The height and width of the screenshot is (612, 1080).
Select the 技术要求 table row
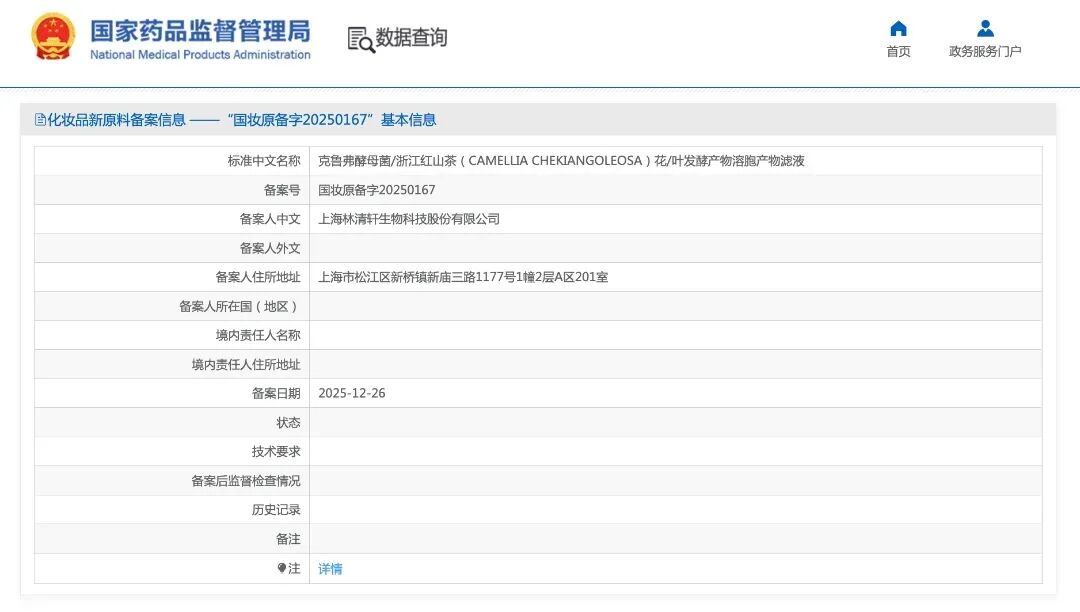pyautogui.click(x=276, y=451)
